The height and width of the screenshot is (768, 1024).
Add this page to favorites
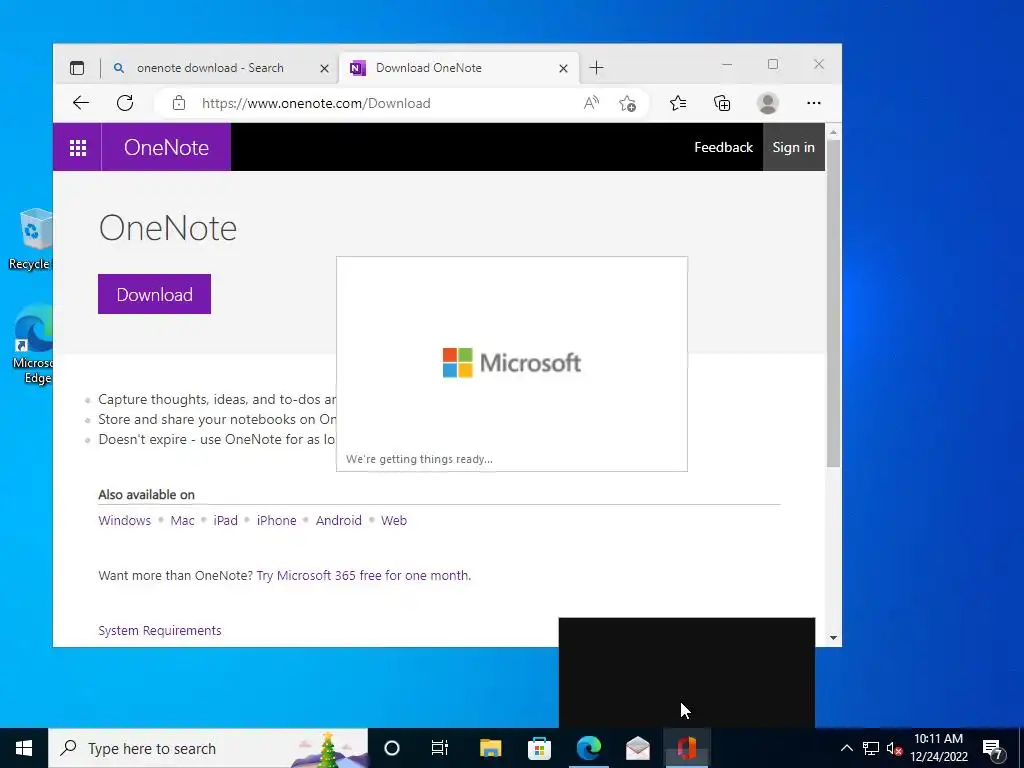coord(628,103)
